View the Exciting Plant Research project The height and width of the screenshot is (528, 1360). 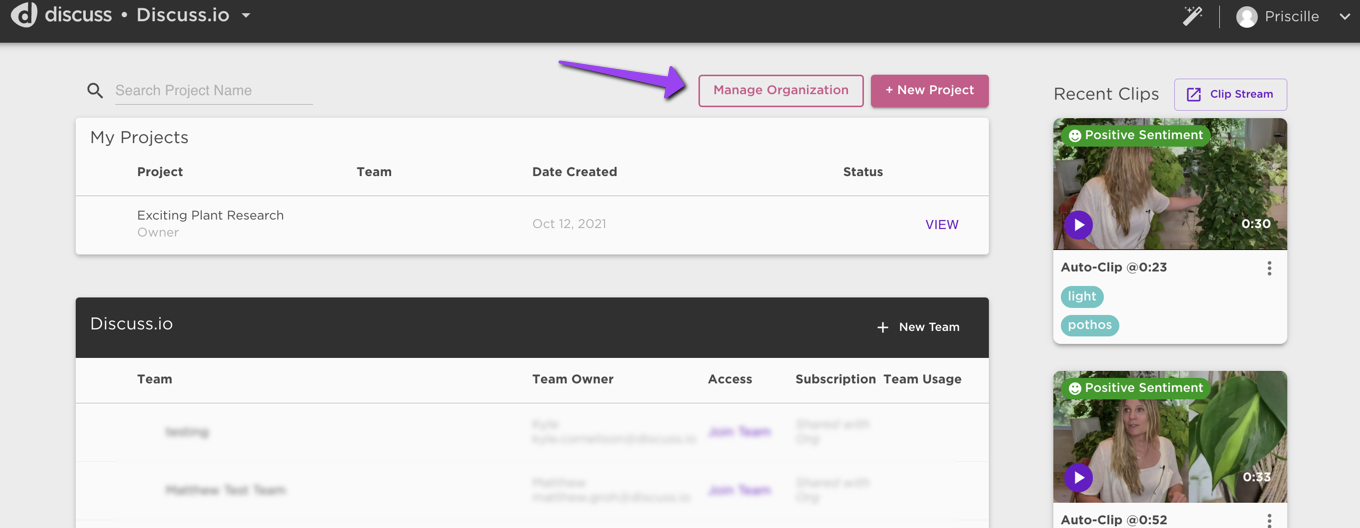point(942,225)
